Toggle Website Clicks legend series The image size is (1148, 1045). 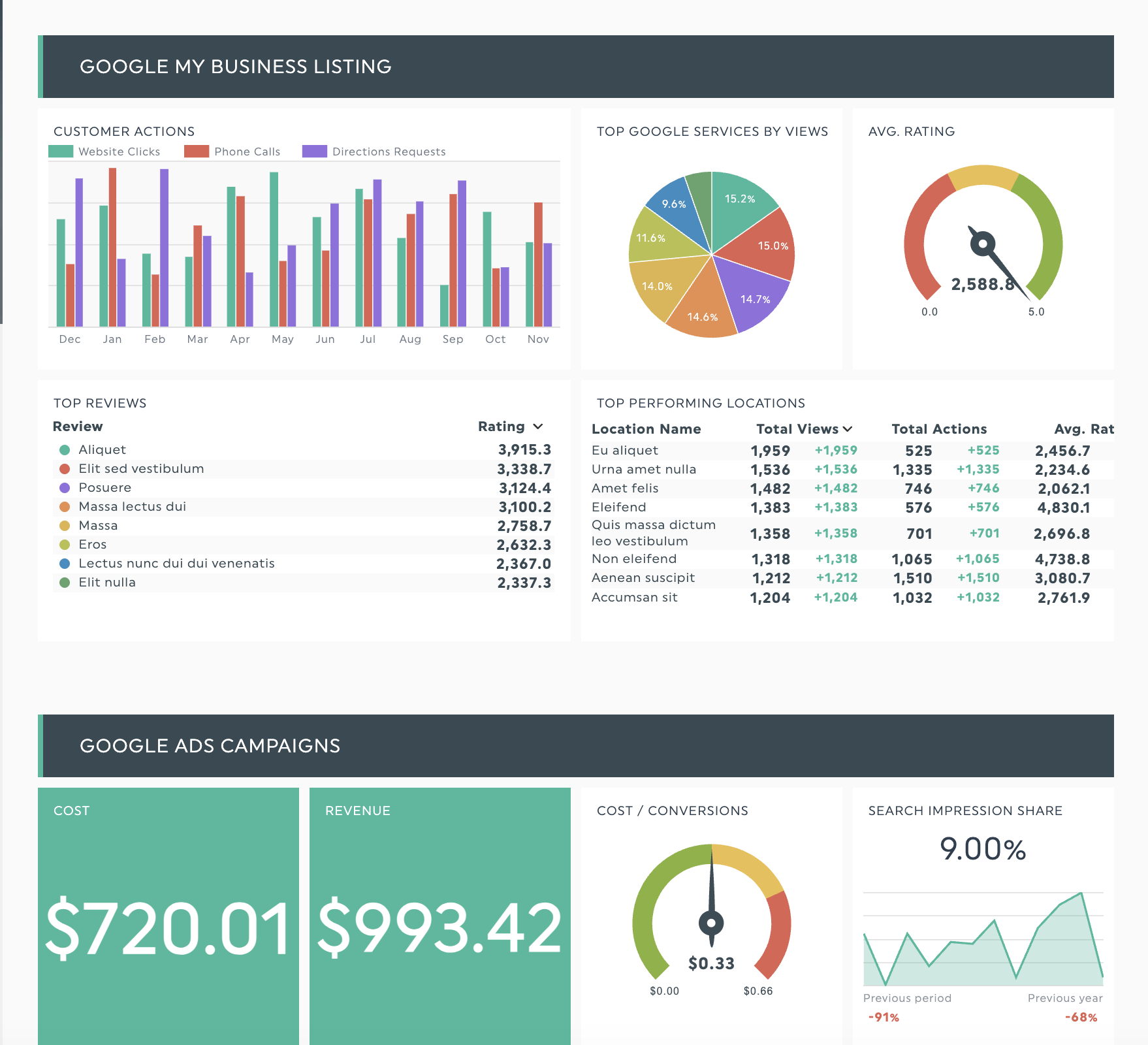(x=104, y=152)
